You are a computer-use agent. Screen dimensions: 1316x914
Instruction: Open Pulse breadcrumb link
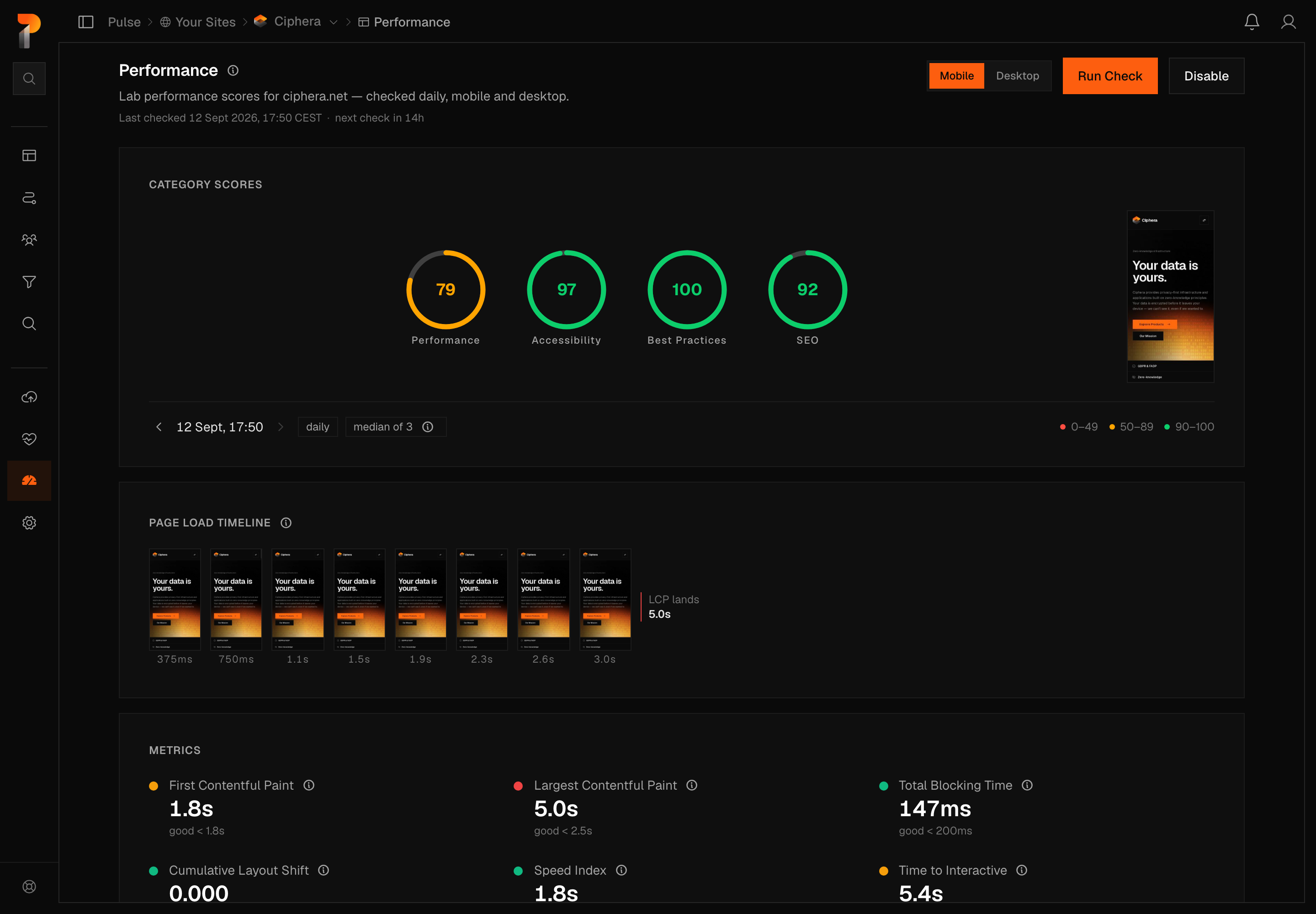(x=124, y=22)
